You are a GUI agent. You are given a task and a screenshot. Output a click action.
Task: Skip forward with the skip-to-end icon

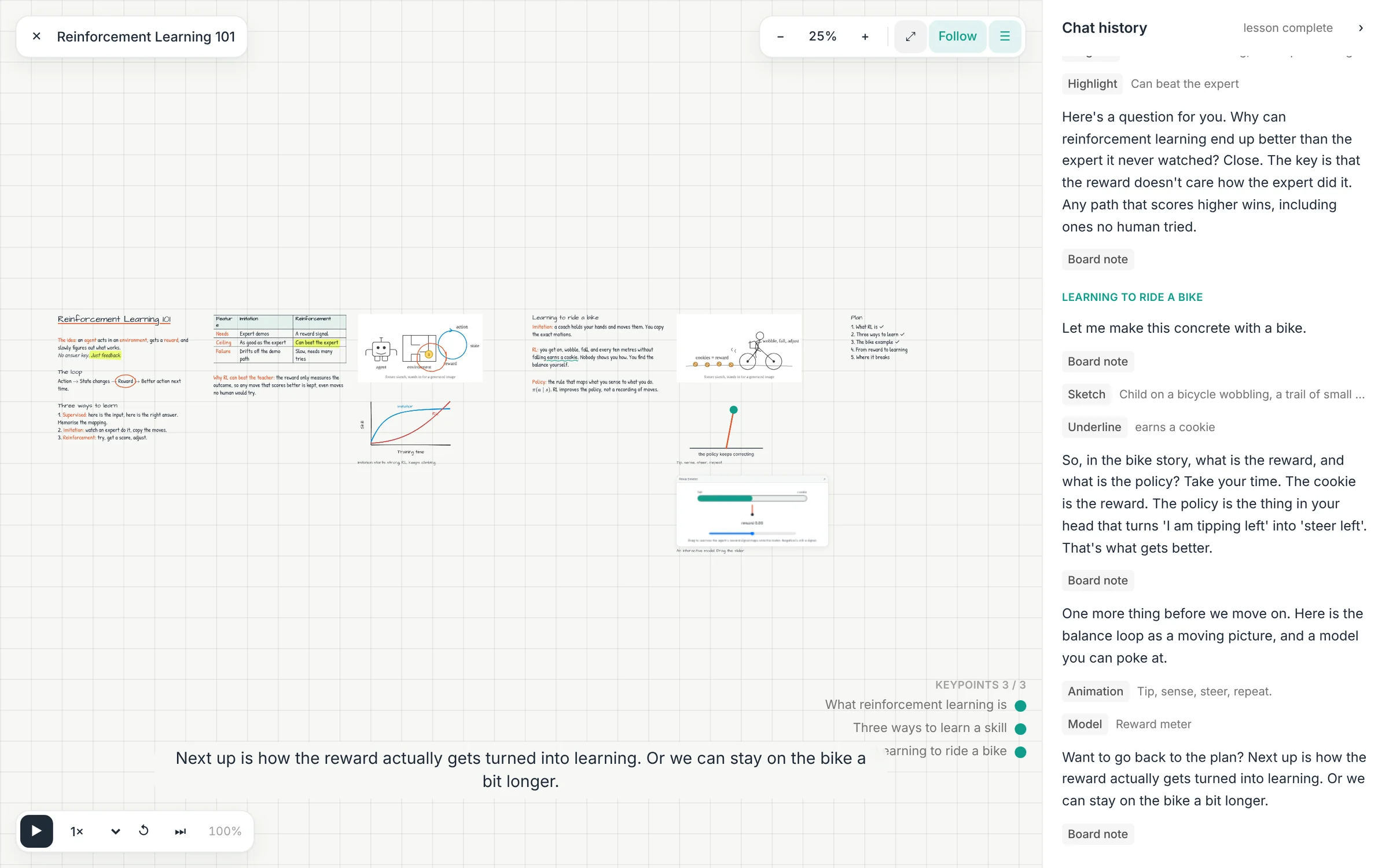tap(181, 832)
